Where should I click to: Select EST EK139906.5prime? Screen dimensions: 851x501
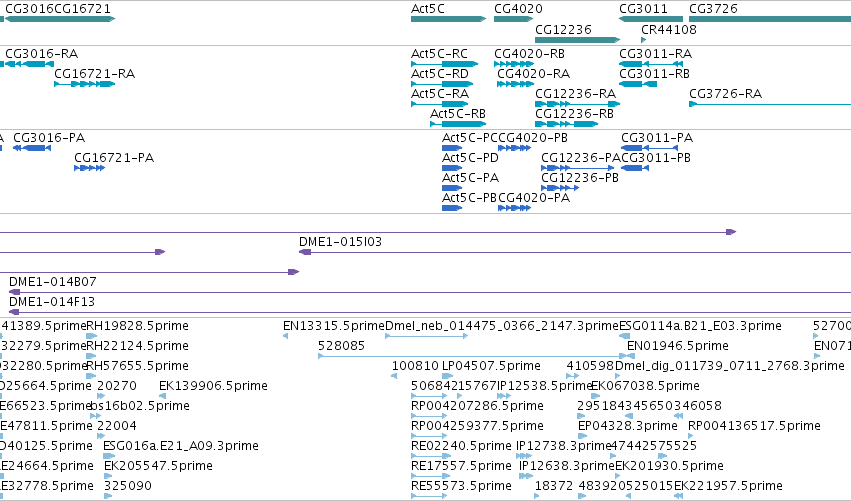tap(162, 397)
